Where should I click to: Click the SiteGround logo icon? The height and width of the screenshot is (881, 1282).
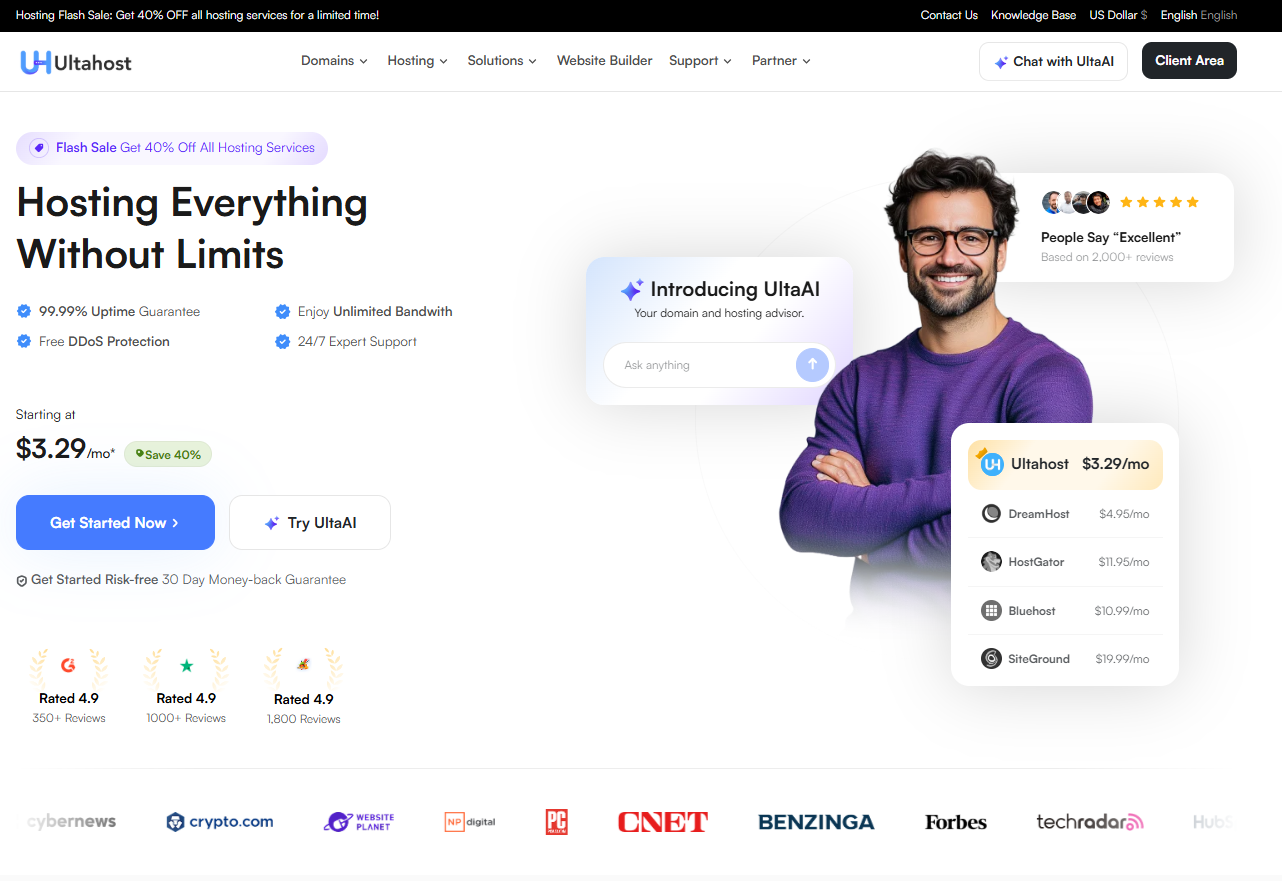click(x=991, y=658)
